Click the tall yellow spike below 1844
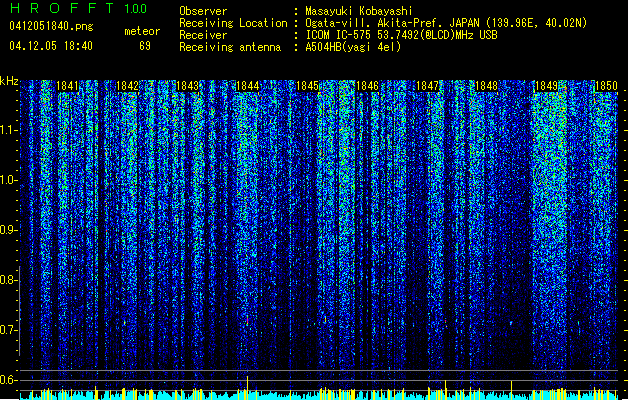 click(248, 387)
